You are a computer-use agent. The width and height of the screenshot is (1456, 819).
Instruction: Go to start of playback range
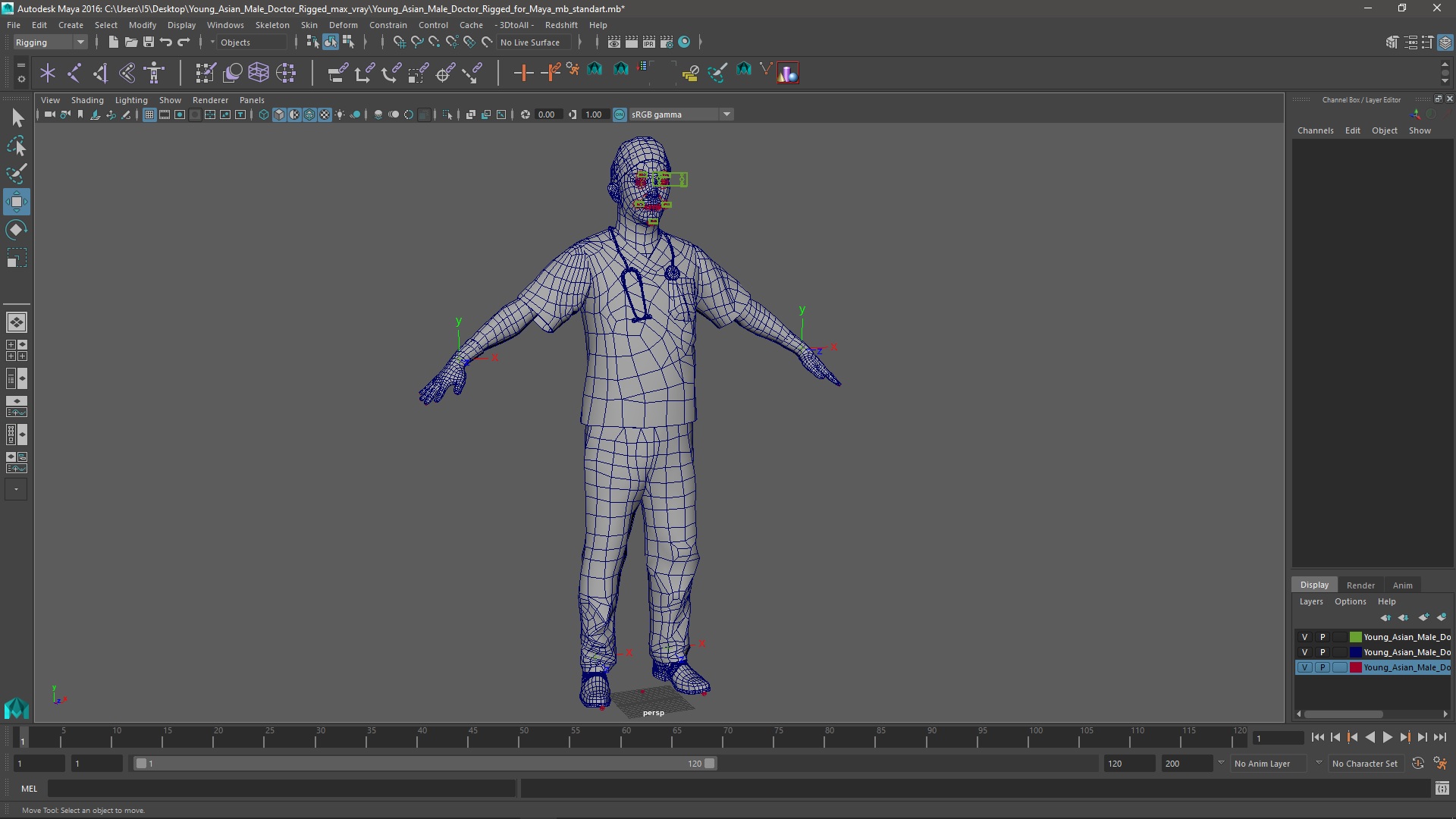pos(1317,737)
